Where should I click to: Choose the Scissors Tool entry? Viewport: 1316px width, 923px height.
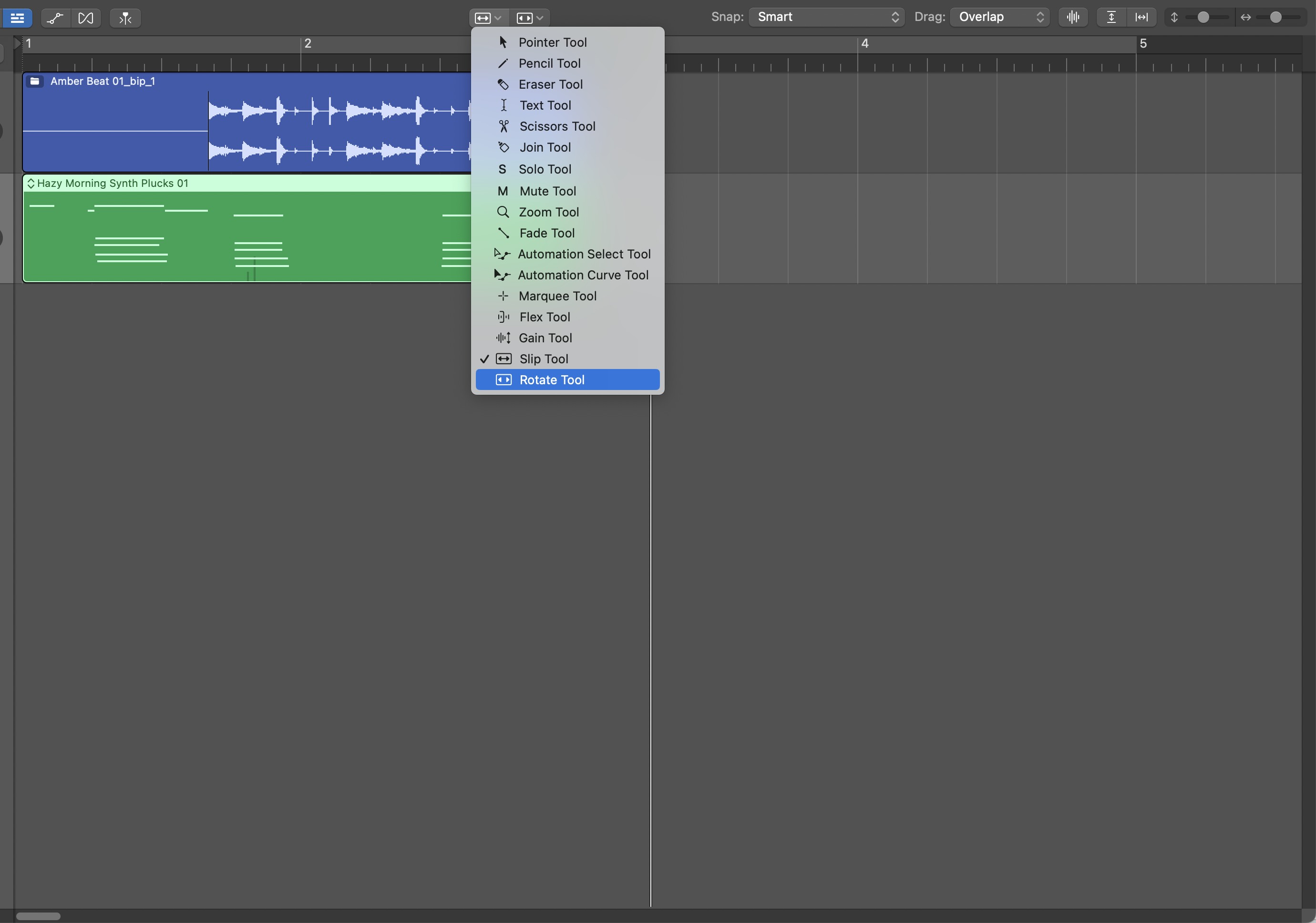[x=567, y=127]
